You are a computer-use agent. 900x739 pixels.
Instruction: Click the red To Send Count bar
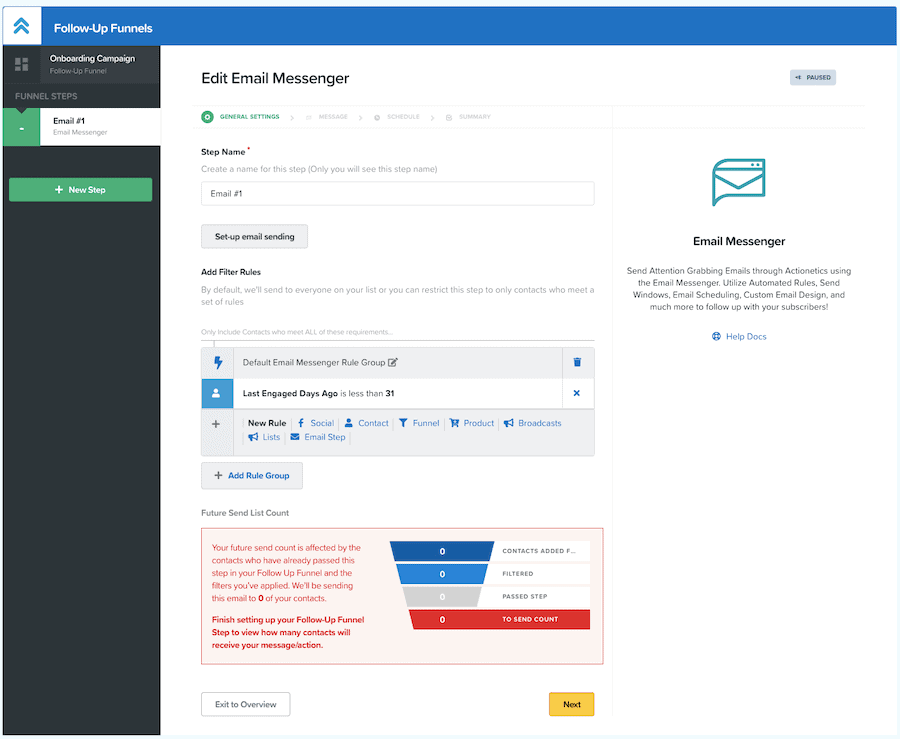499,620
